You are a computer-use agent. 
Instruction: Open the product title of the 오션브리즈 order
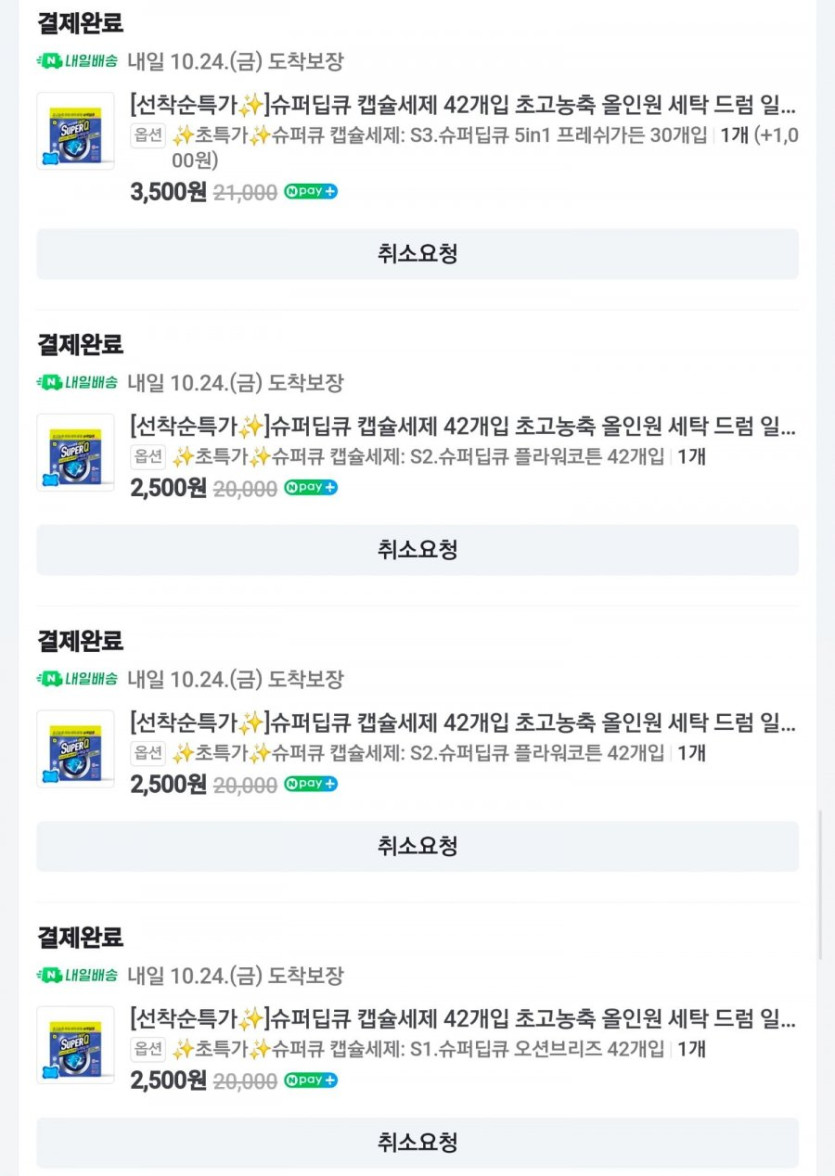pyautogui.click(x=463, y=1018)
